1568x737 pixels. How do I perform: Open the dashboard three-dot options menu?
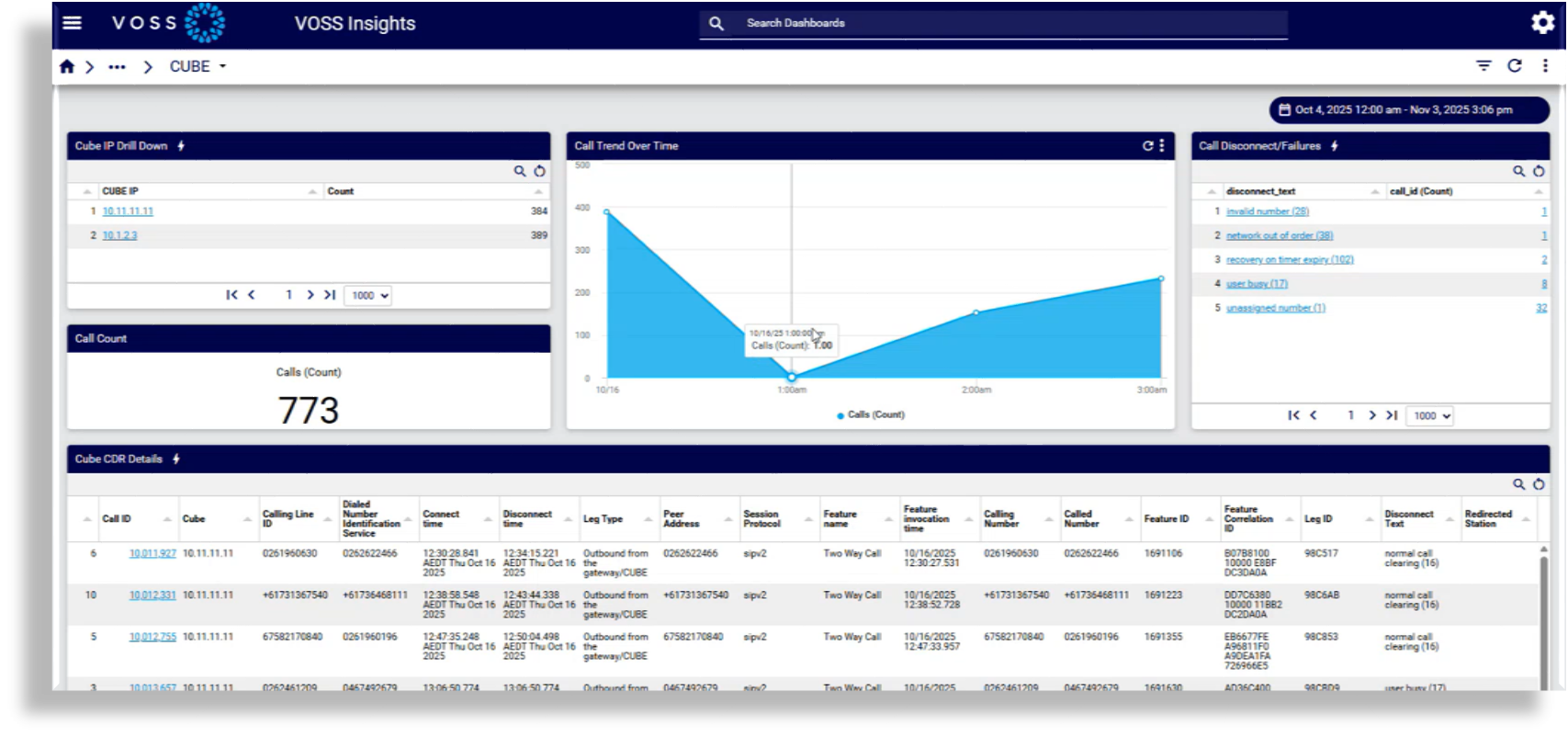click(x=1545, y=66)
